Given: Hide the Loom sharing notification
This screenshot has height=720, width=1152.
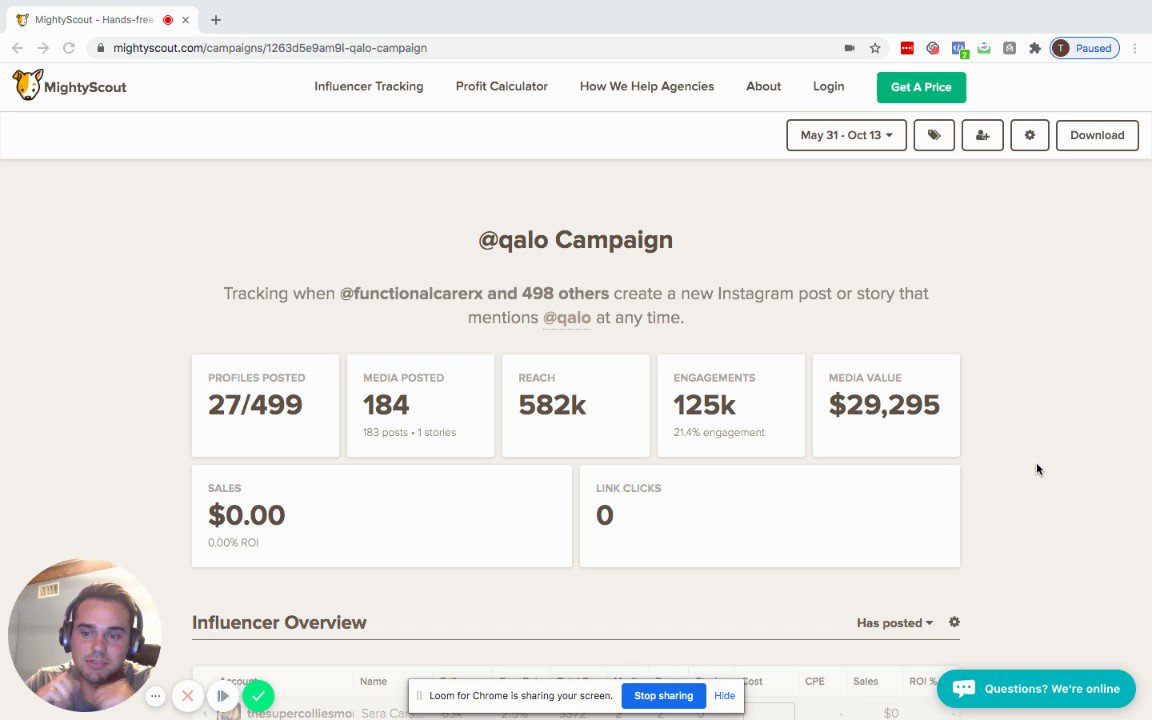Looking at the screenshot, I should coord(724,695).
